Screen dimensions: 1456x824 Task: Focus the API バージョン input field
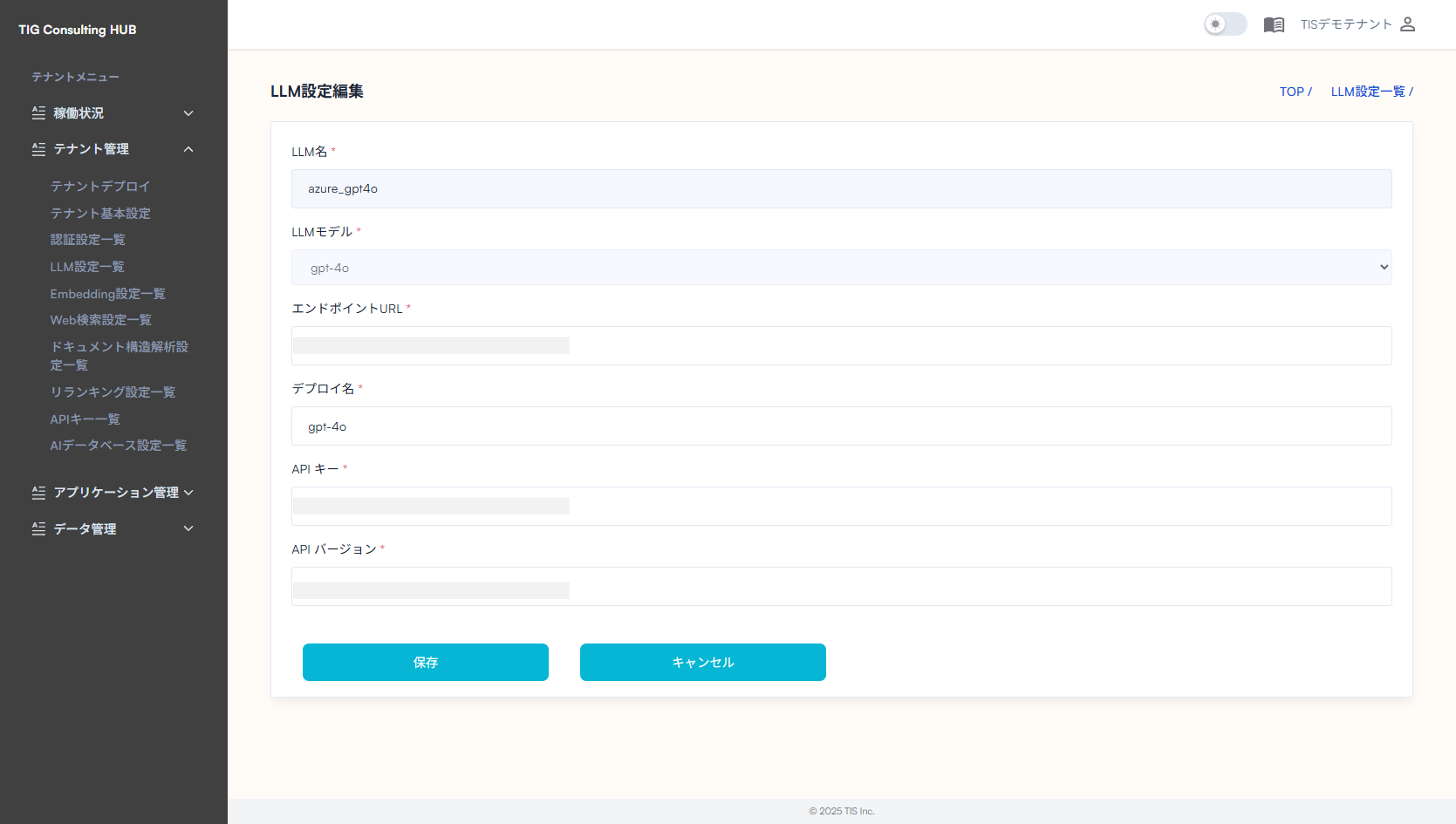click(x=841, y=587)
